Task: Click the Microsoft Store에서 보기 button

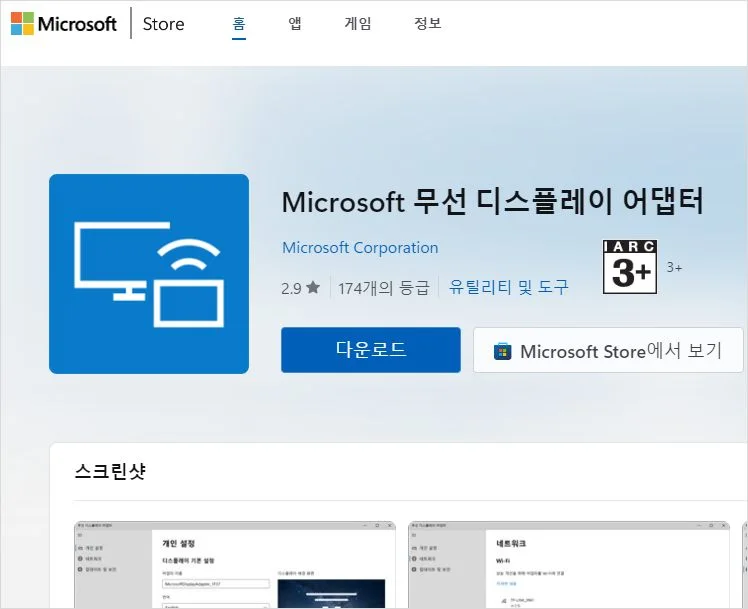Action: click(608, 351)
